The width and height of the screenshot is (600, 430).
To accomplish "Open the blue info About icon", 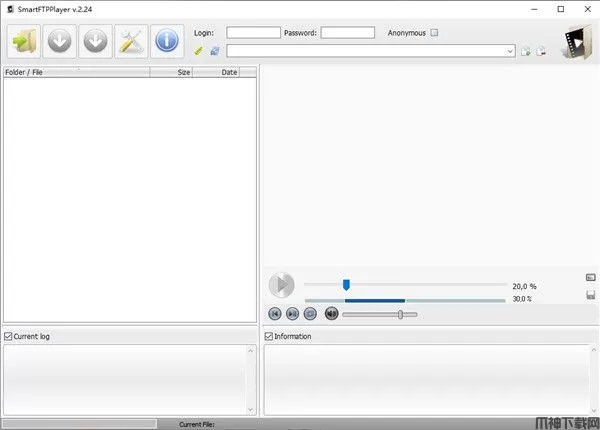I will (167, 41).
